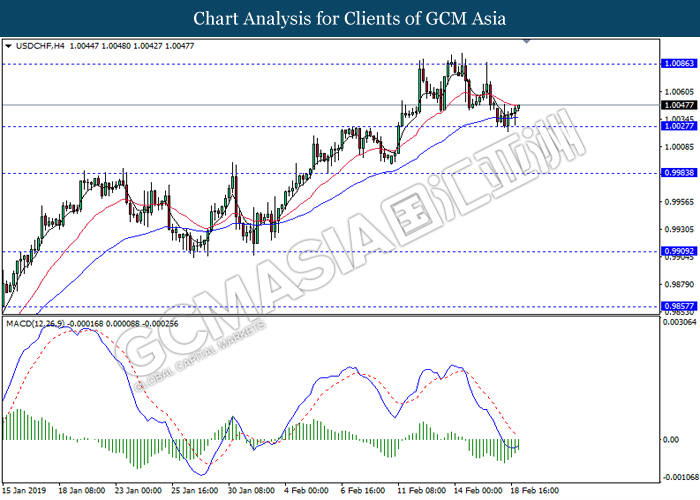Click the 4 Feb 00:00 date label

tap(306, 491)
